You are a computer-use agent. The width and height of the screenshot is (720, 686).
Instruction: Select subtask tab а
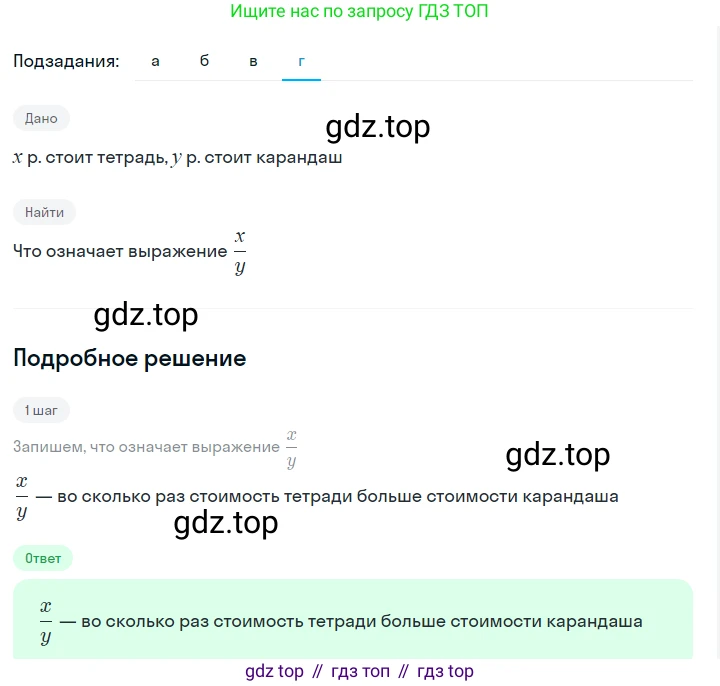pyautogui.click(x=155, y=61)
